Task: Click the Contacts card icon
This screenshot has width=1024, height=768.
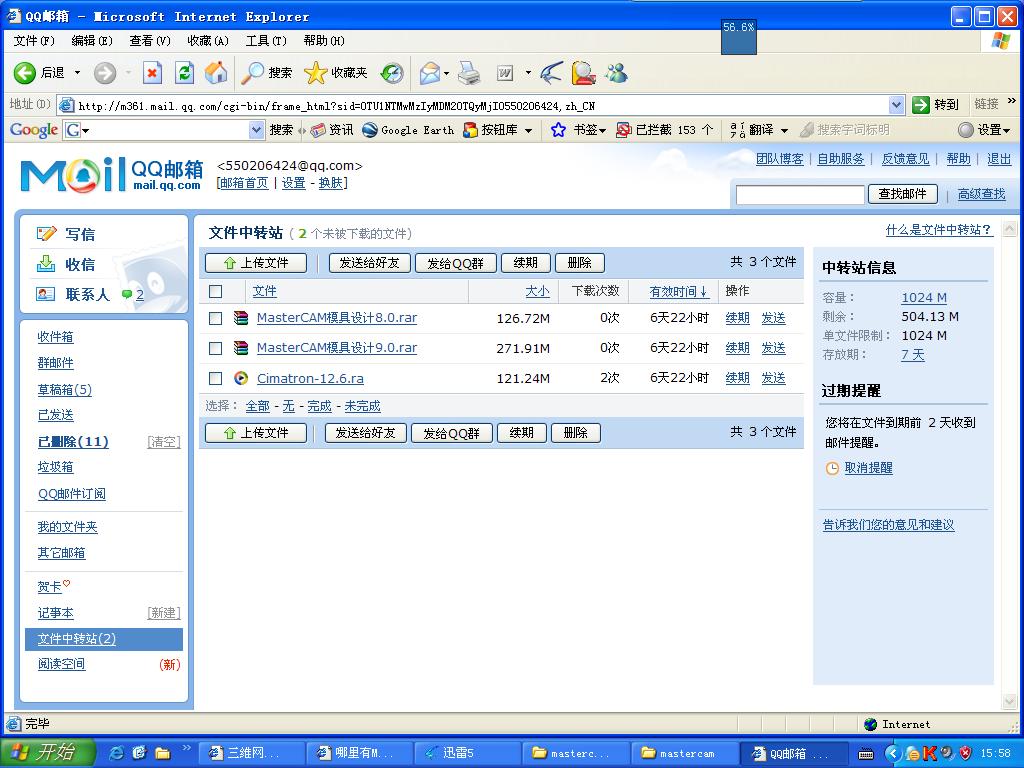Action: [46, 294]
